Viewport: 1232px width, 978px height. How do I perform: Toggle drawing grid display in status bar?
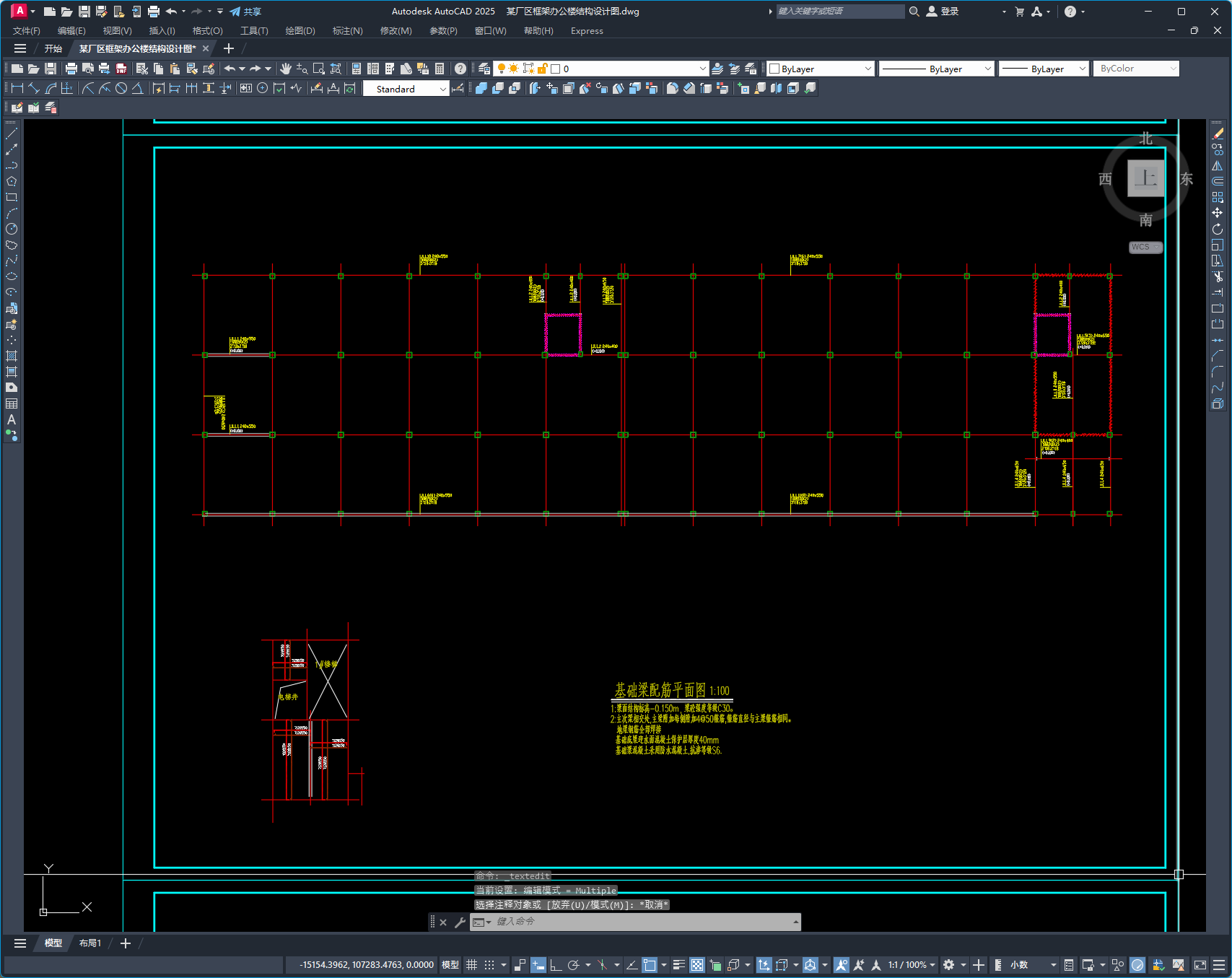coord(472,965)
